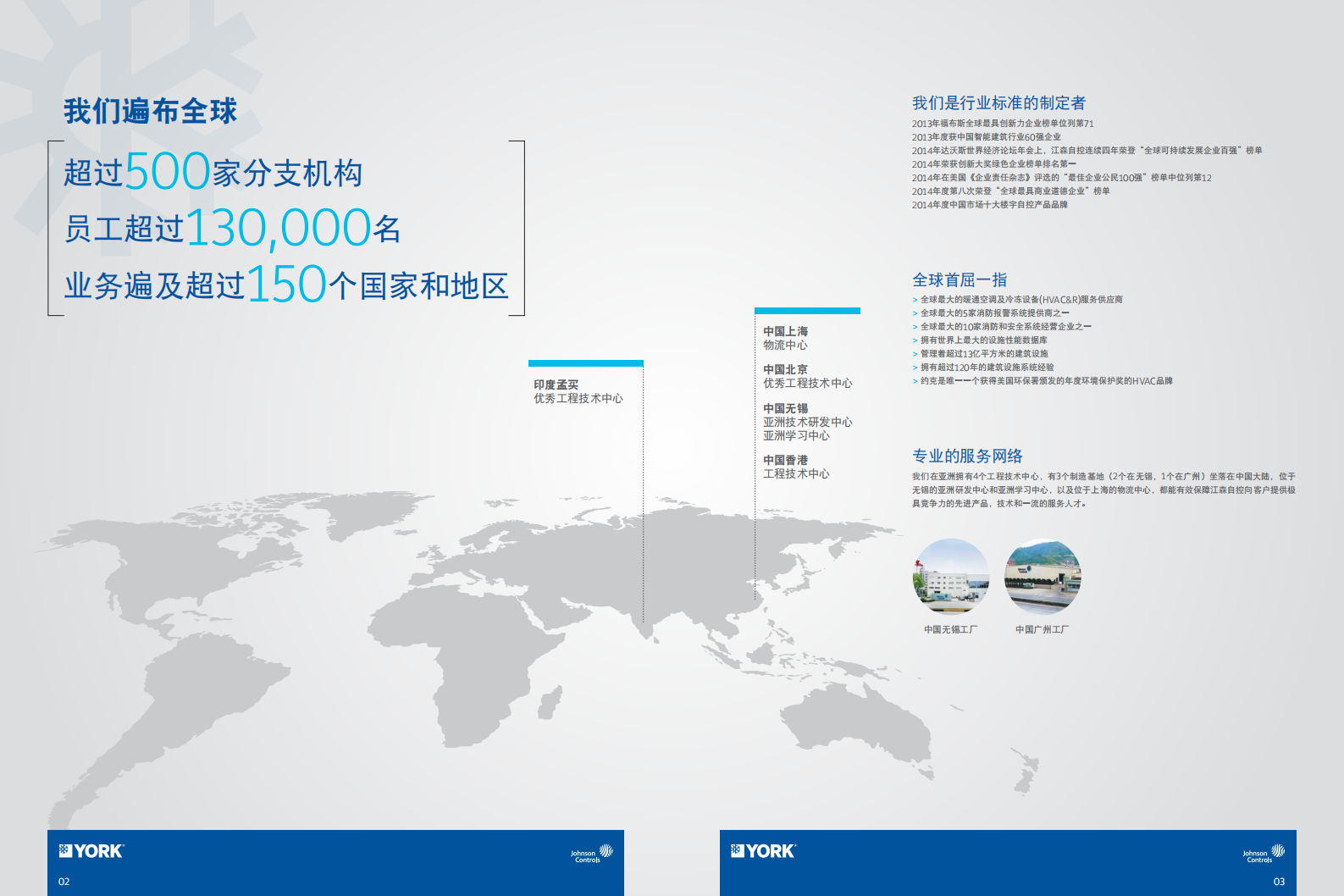Open the 中国无锡工厂 circular photo

pos(950,577)
